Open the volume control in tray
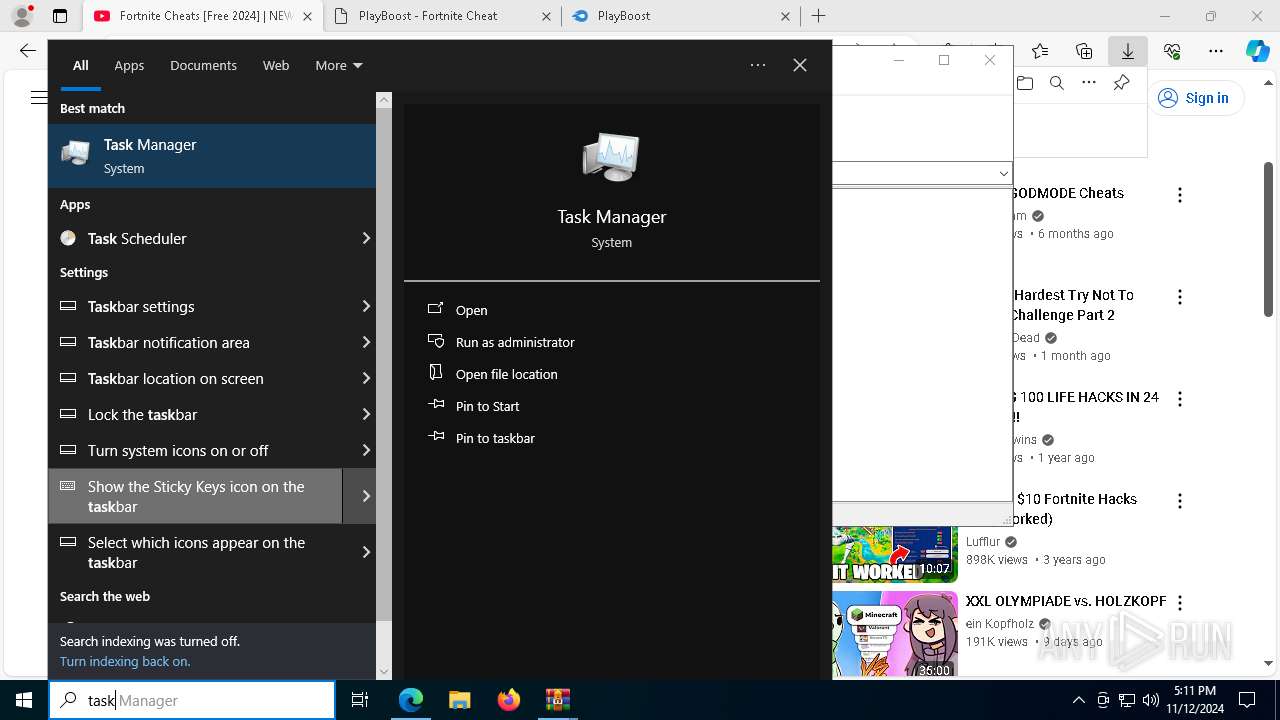 coord(1150,700)
